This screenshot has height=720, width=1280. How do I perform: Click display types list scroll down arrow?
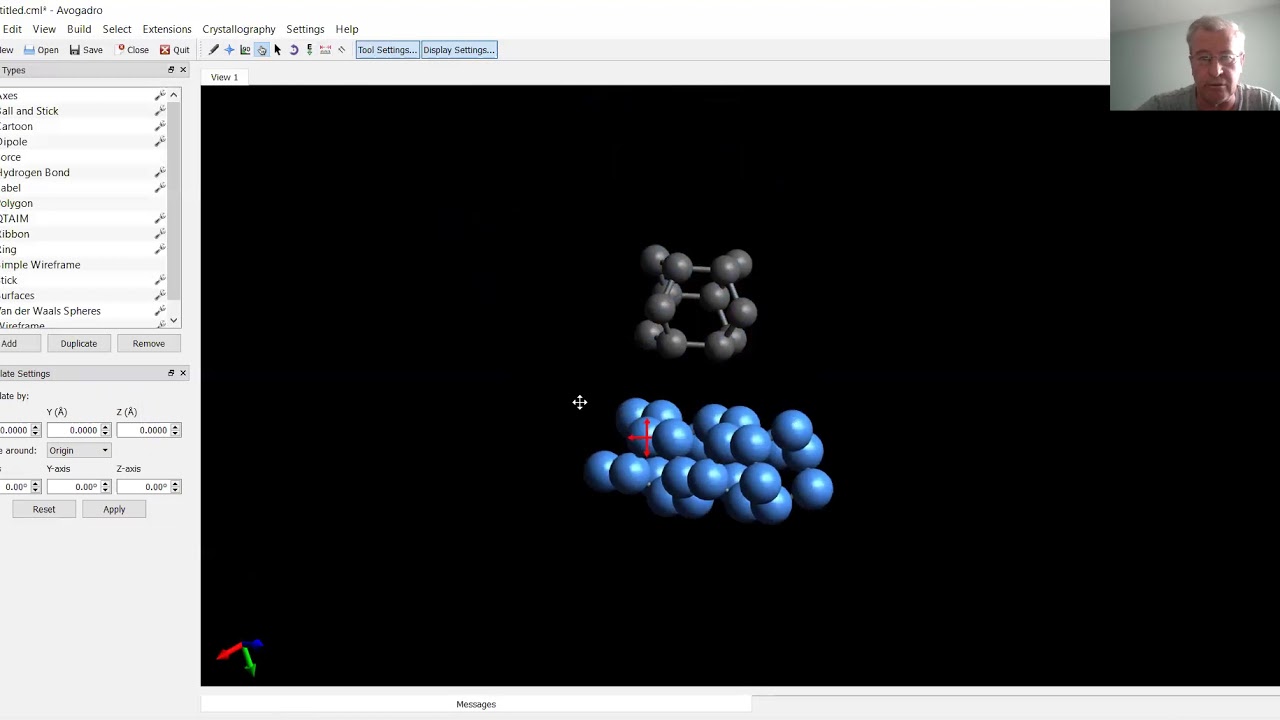coord(174,320)
